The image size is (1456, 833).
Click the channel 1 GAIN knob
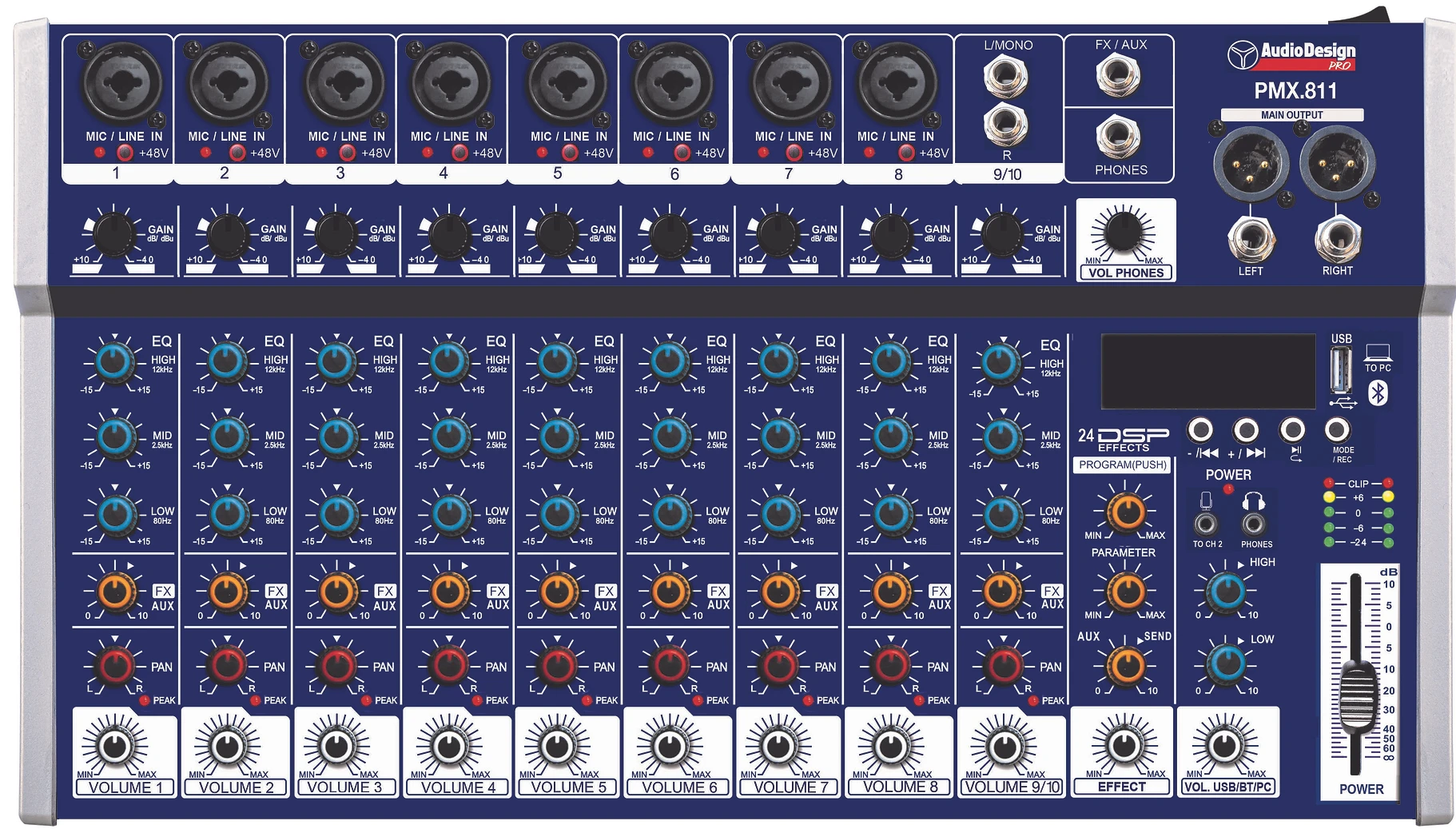pyautogui.click(x=115, y=234)
